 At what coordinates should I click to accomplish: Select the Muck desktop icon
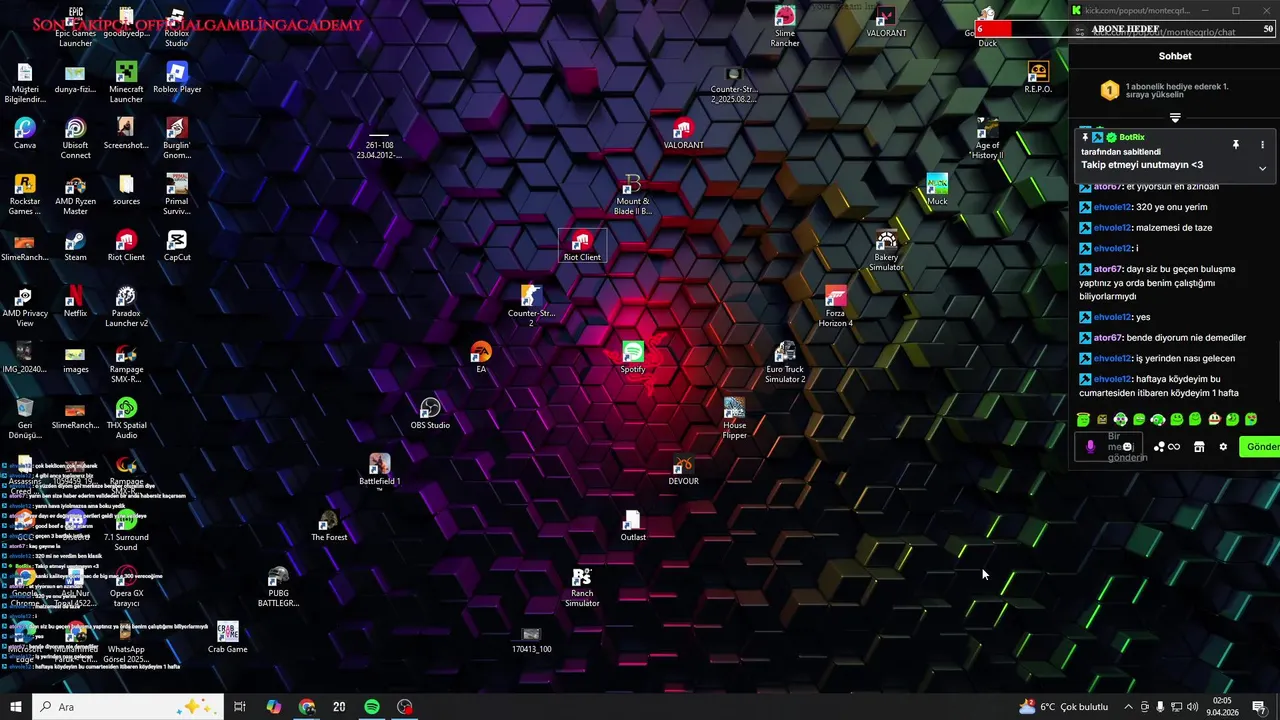tap(937, 190)
